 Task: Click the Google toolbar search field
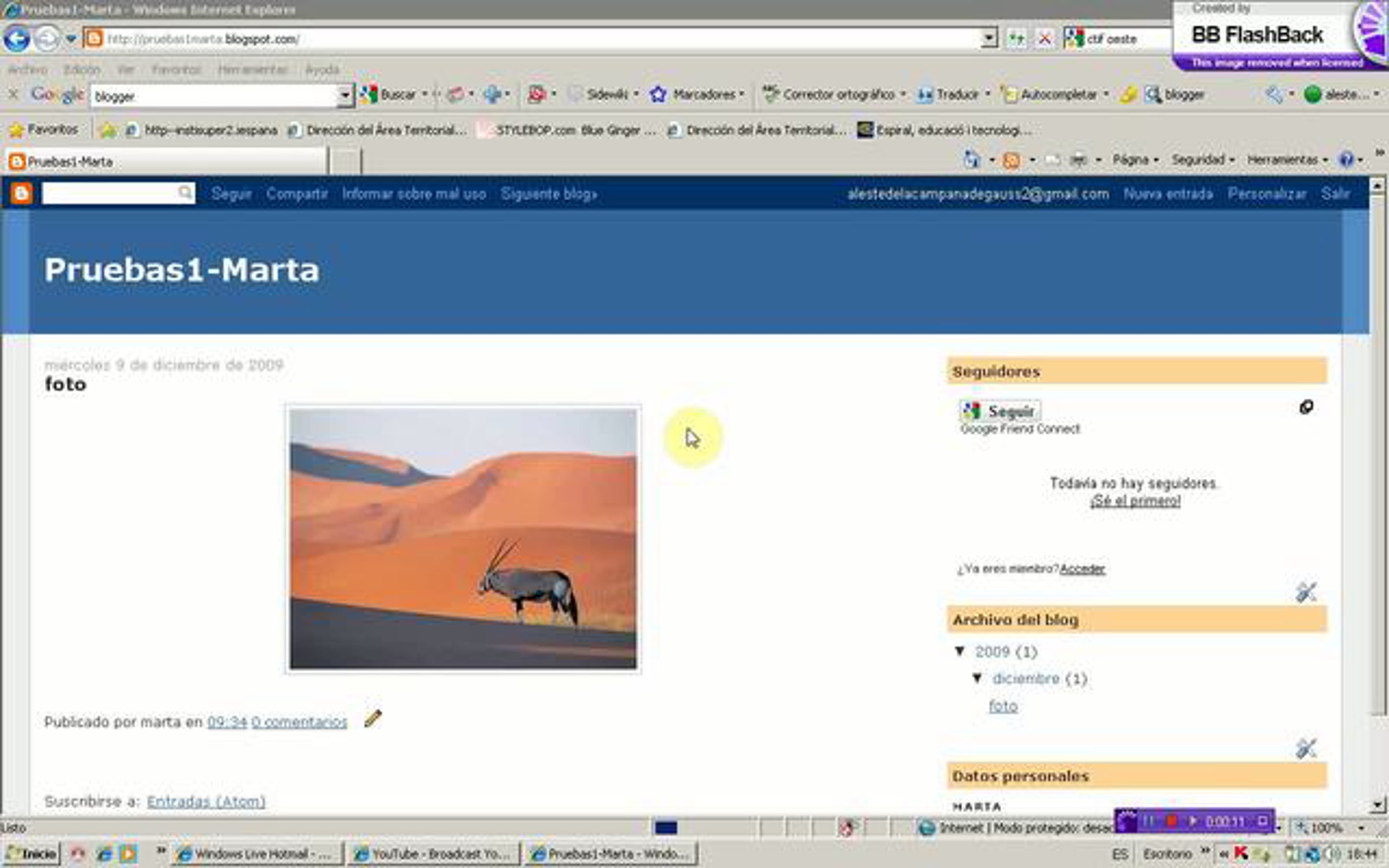pyautogui.click(x=214, y=95)
